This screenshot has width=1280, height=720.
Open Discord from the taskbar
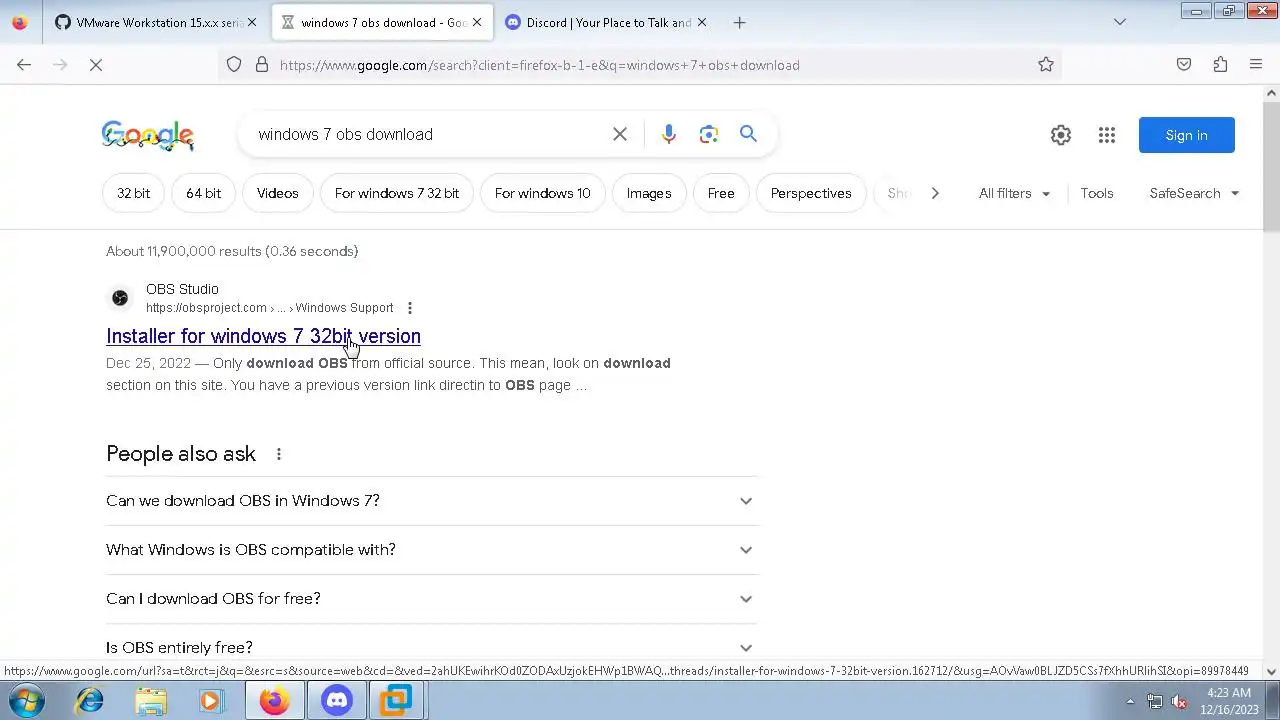(x=337, y=701)
